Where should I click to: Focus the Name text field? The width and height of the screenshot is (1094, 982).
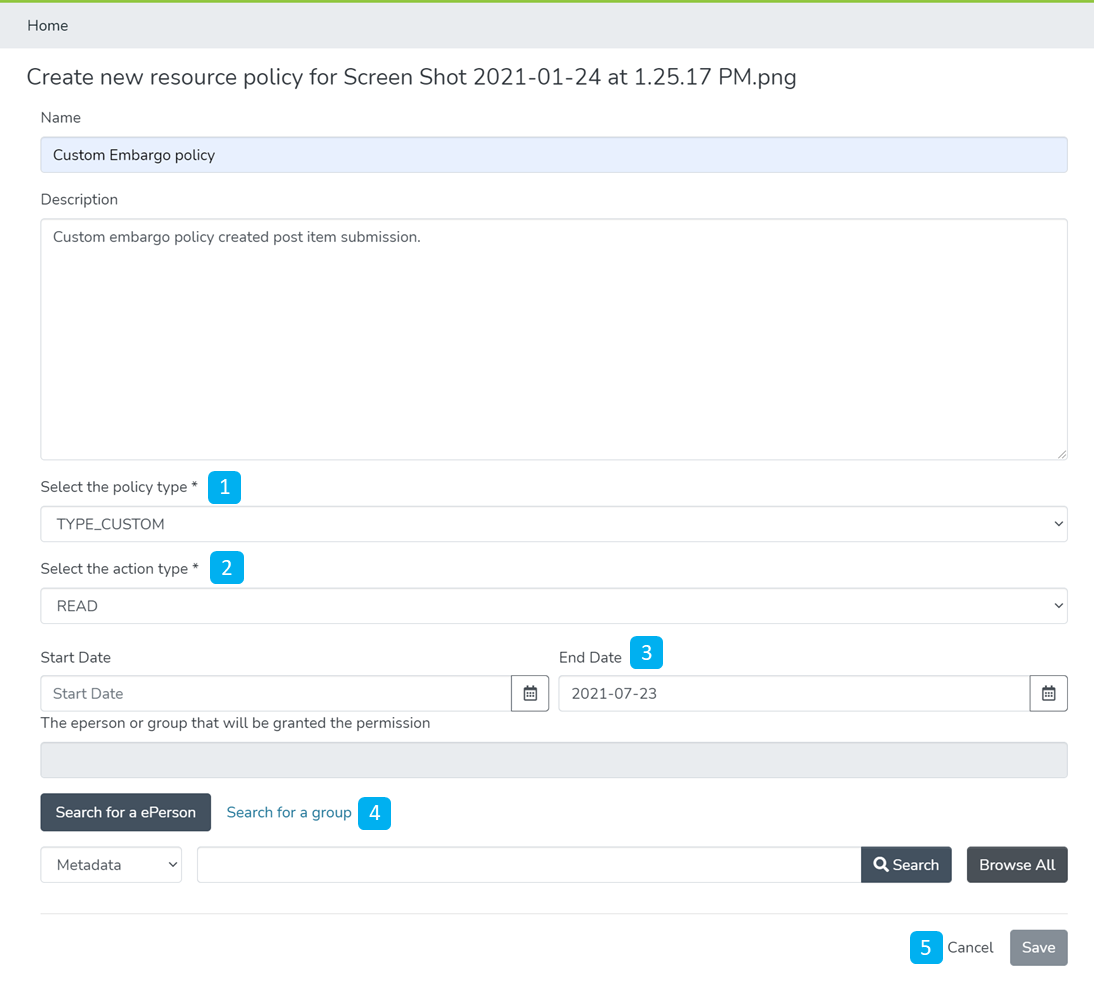coord(553,155)
